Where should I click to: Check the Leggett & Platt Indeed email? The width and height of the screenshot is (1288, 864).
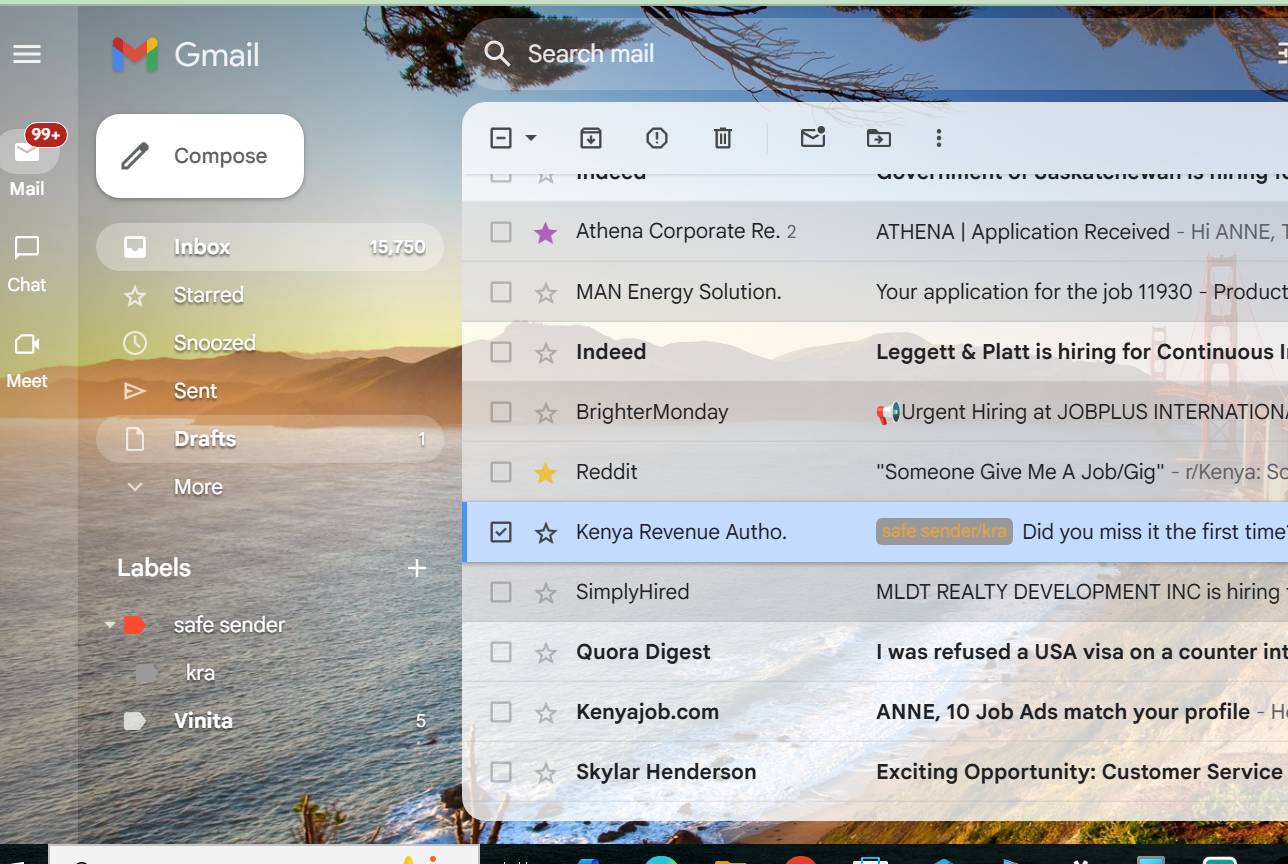click(501, 352)
